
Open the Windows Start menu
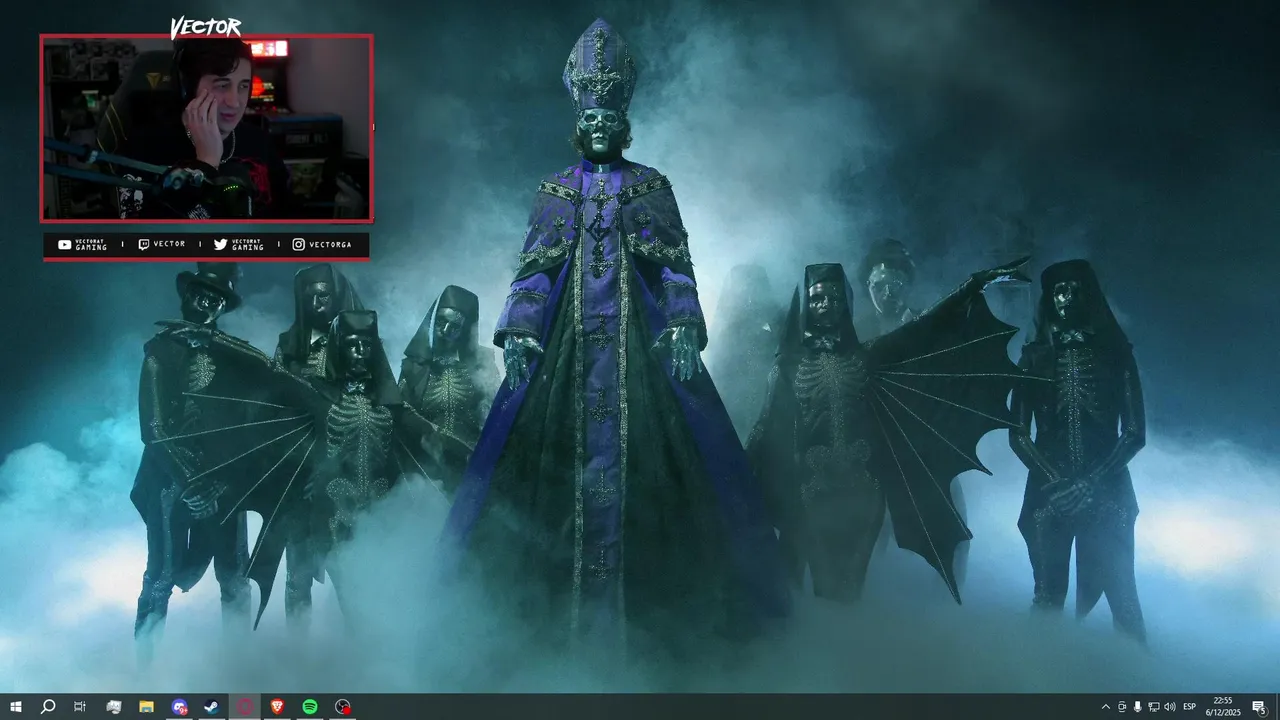(15, 707)
